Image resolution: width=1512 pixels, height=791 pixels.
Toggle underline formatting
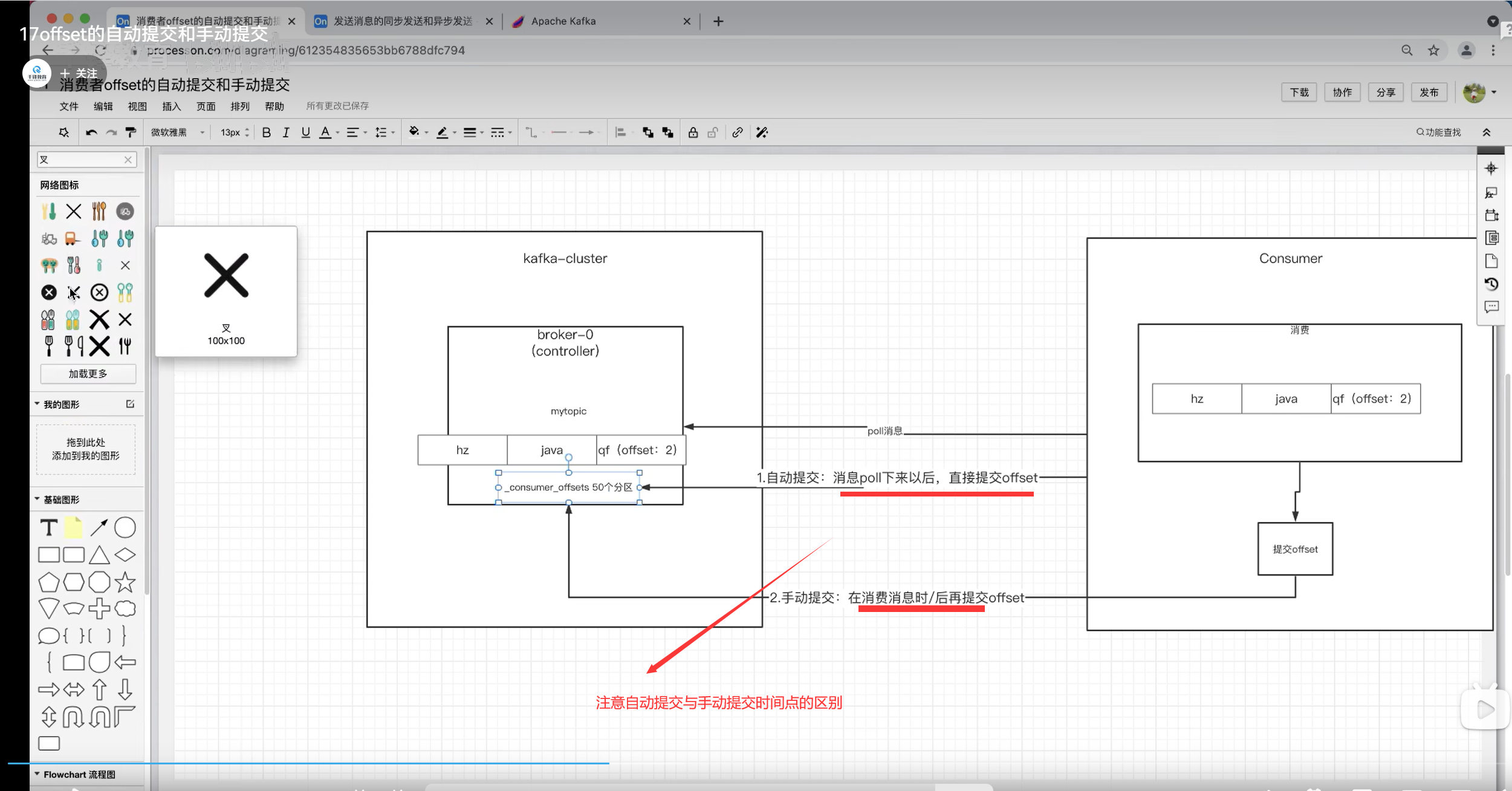[305, 132]
